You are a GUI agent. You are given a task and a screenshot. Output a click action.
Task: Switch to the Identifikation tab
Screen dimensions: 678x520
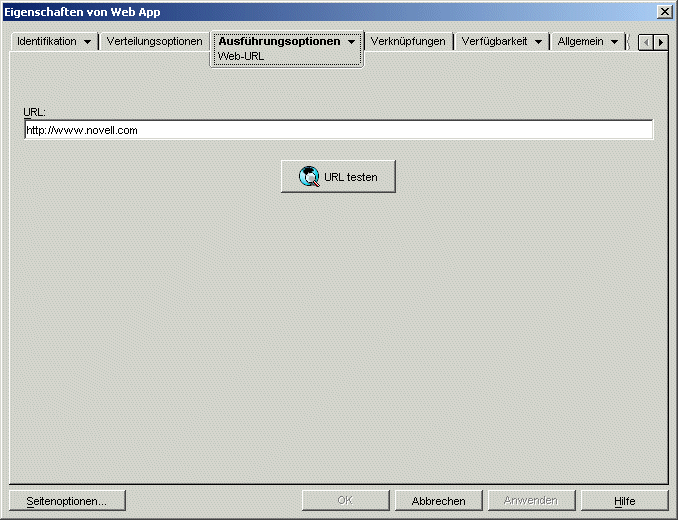[x=47, y=42]
